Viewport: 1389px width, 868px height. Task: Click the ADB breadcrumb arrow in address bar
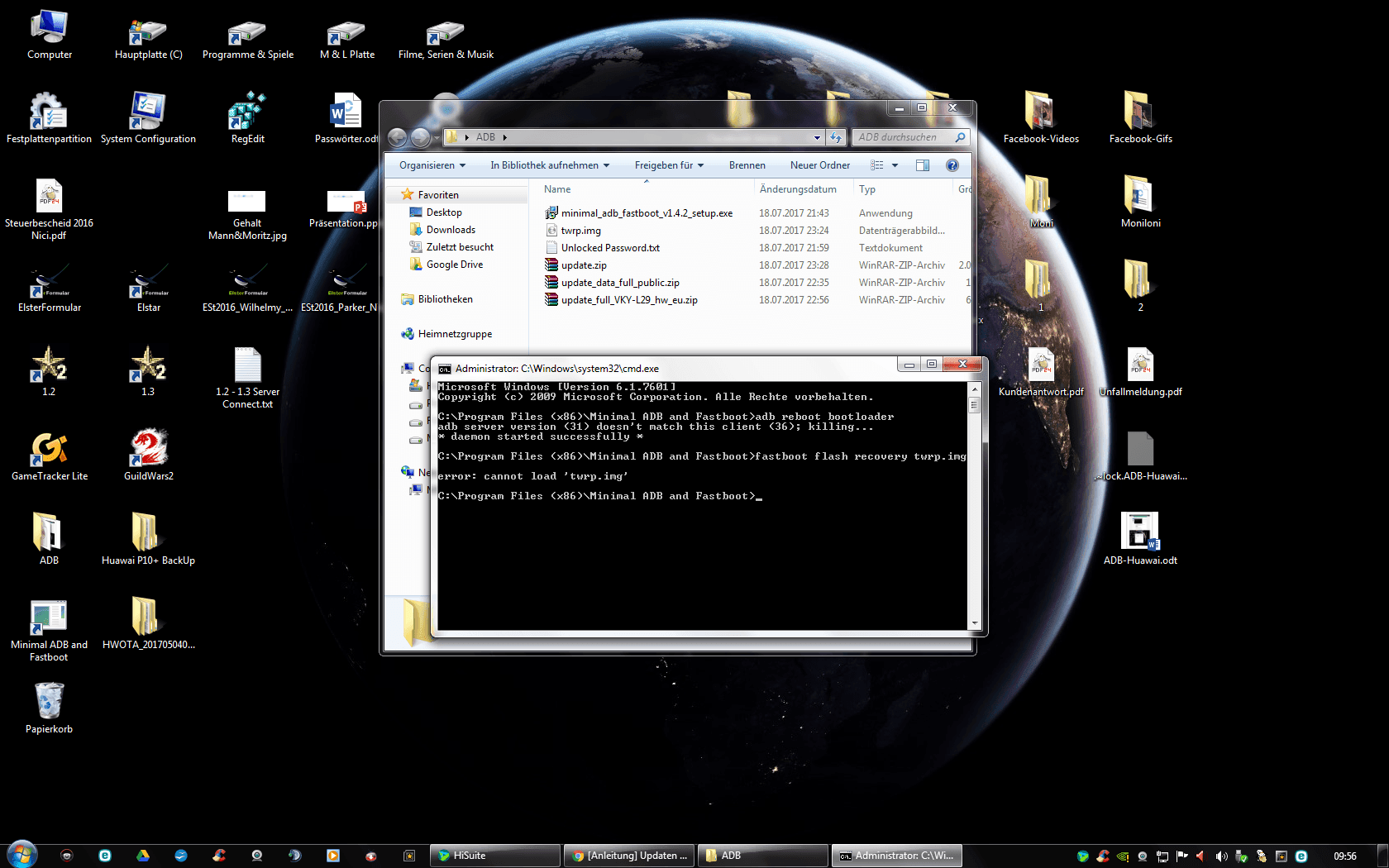point(504,137)
